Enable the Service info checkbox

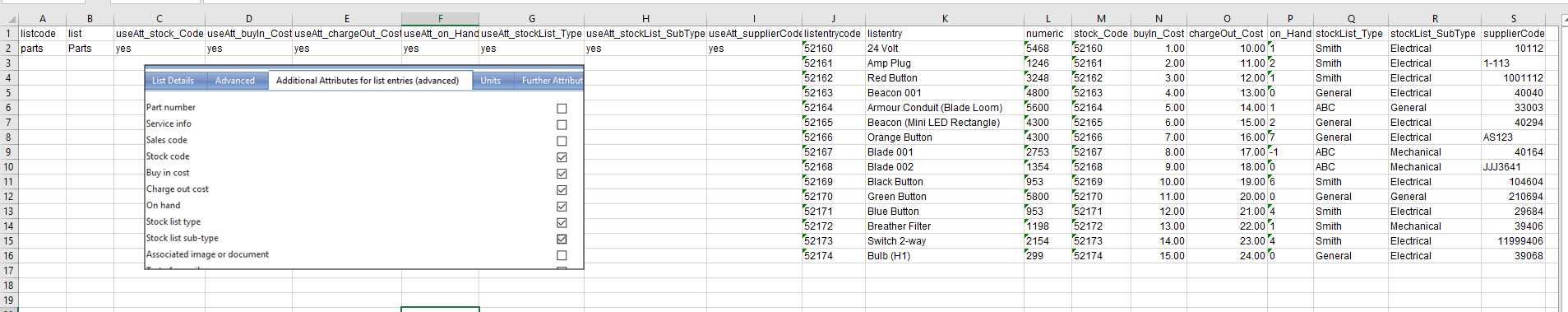562,124
